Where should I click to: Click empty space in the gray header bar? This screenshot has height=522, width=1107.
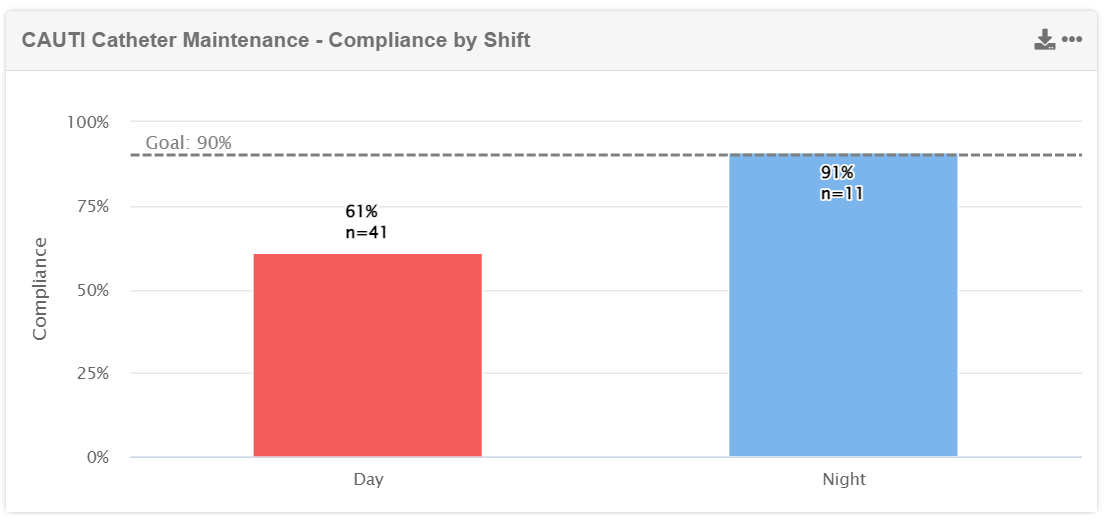coord(780,40)
